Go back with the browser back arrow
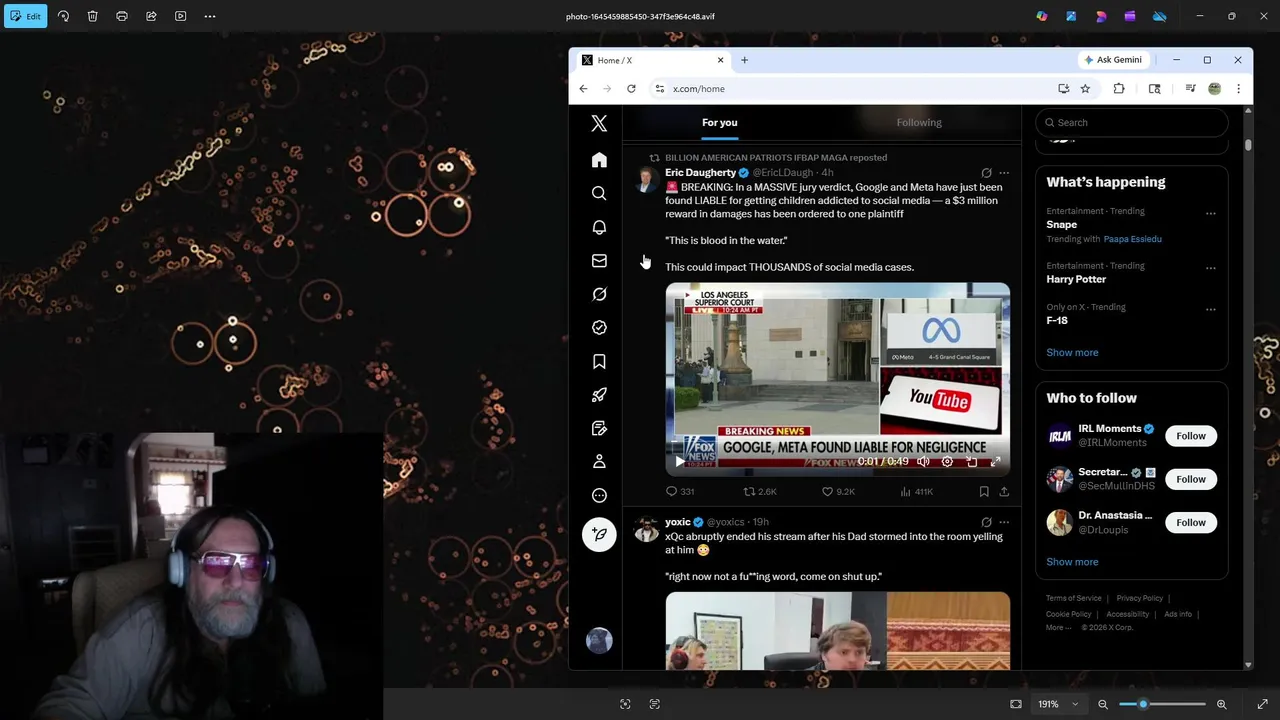Screen dimensions: 1280x720 583,89
